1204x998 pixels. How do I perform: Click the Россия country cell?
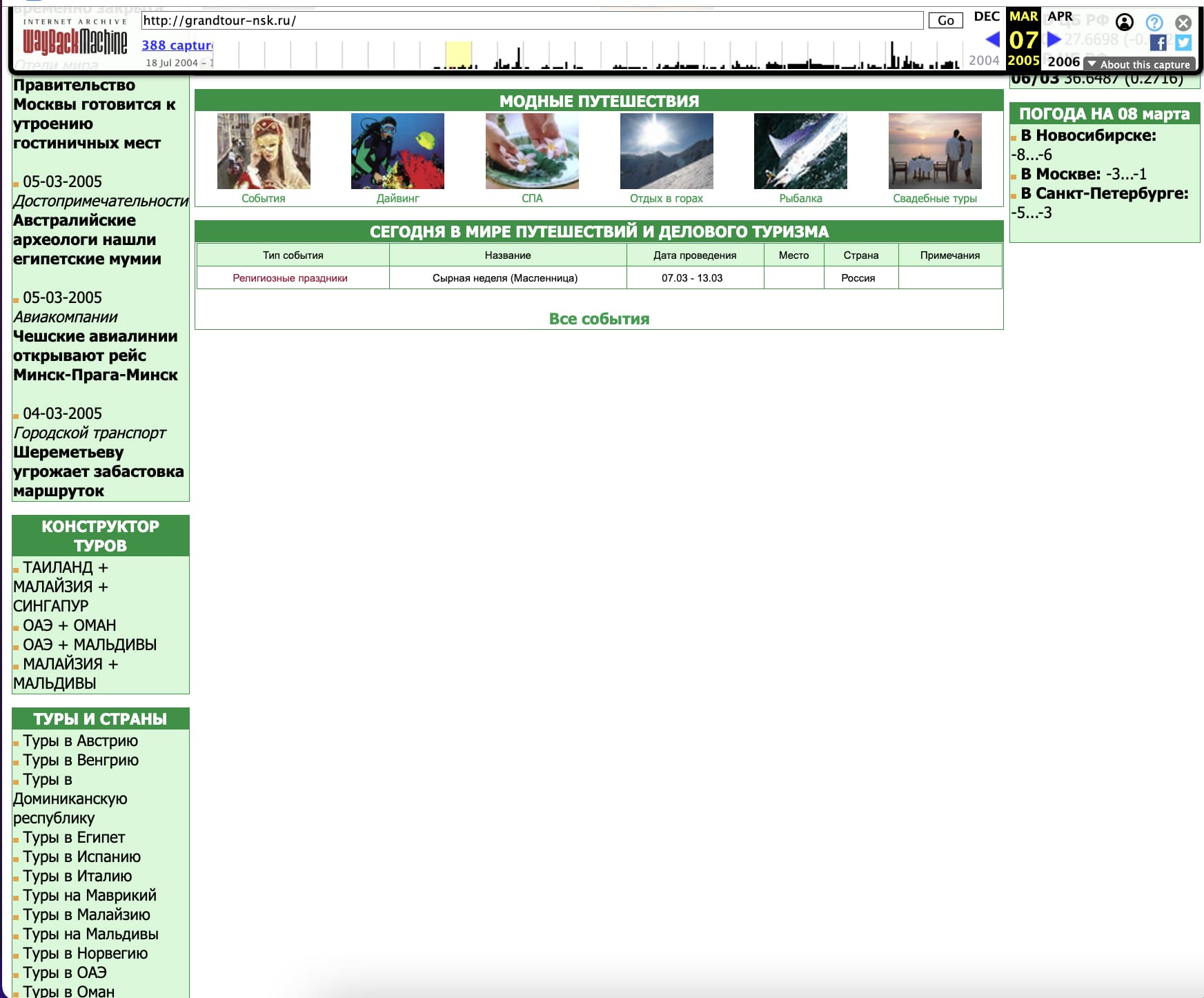tap(861, 278)
